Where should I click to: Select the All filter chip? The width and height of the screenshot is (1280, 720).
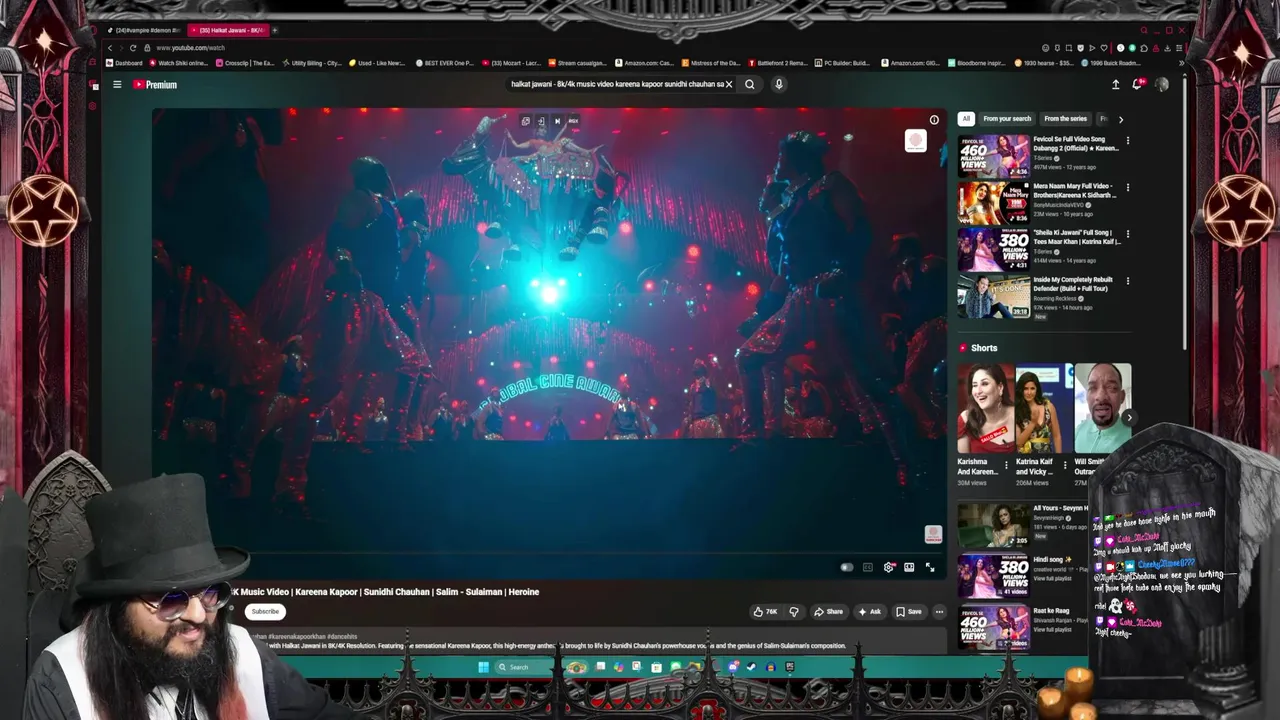click(x=966, y=119)
